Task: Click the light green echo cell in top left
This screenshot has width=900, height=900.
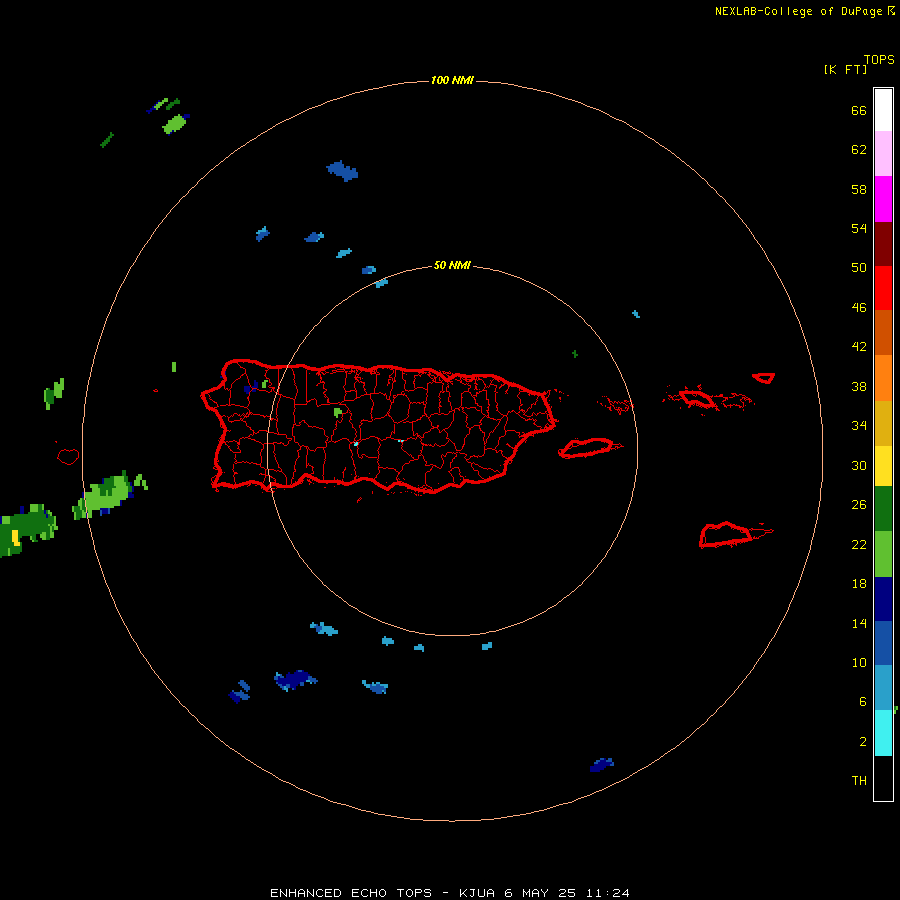Action: click(x=174, y=124)
